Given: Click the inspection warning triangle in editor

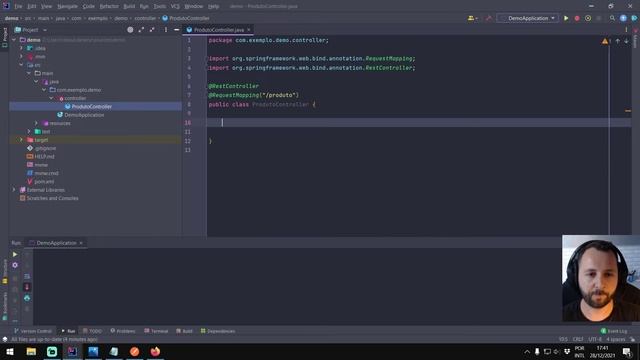Looking at the screenshot, I should click(604, 41).
